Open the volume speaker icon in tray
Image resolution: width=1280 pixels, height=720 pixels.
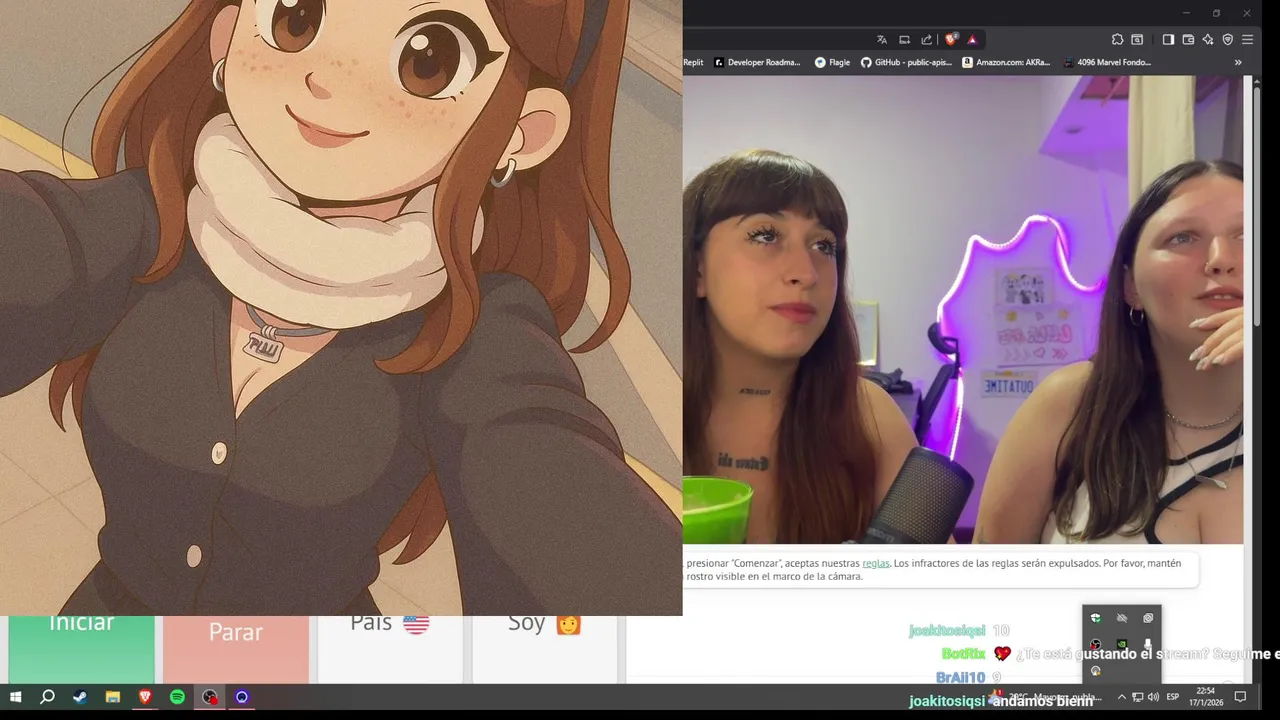[1153, 697]
